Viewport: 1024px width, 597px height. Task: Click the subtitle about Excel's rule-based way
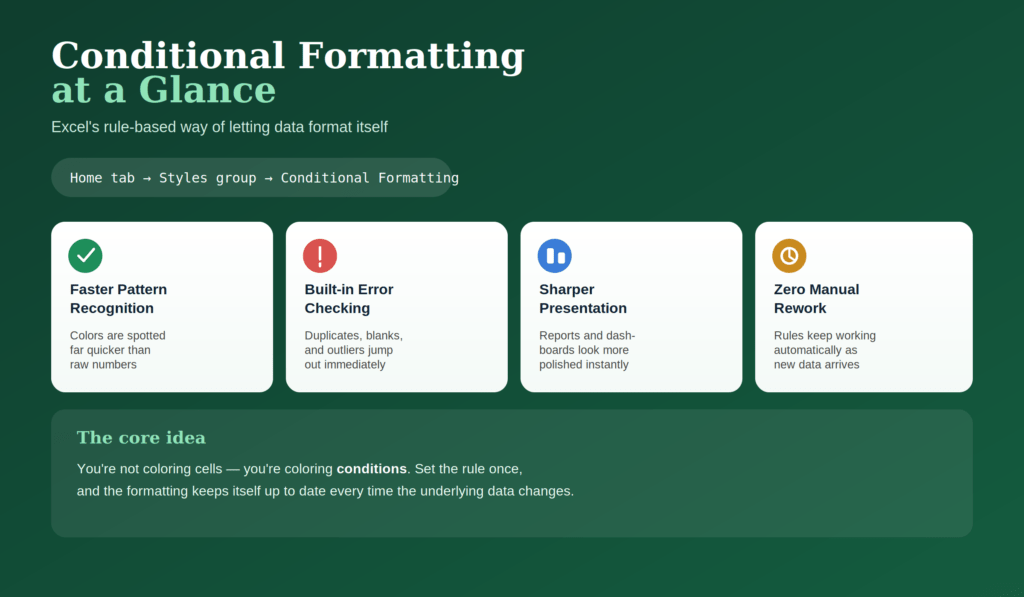[x=219, y=127]
